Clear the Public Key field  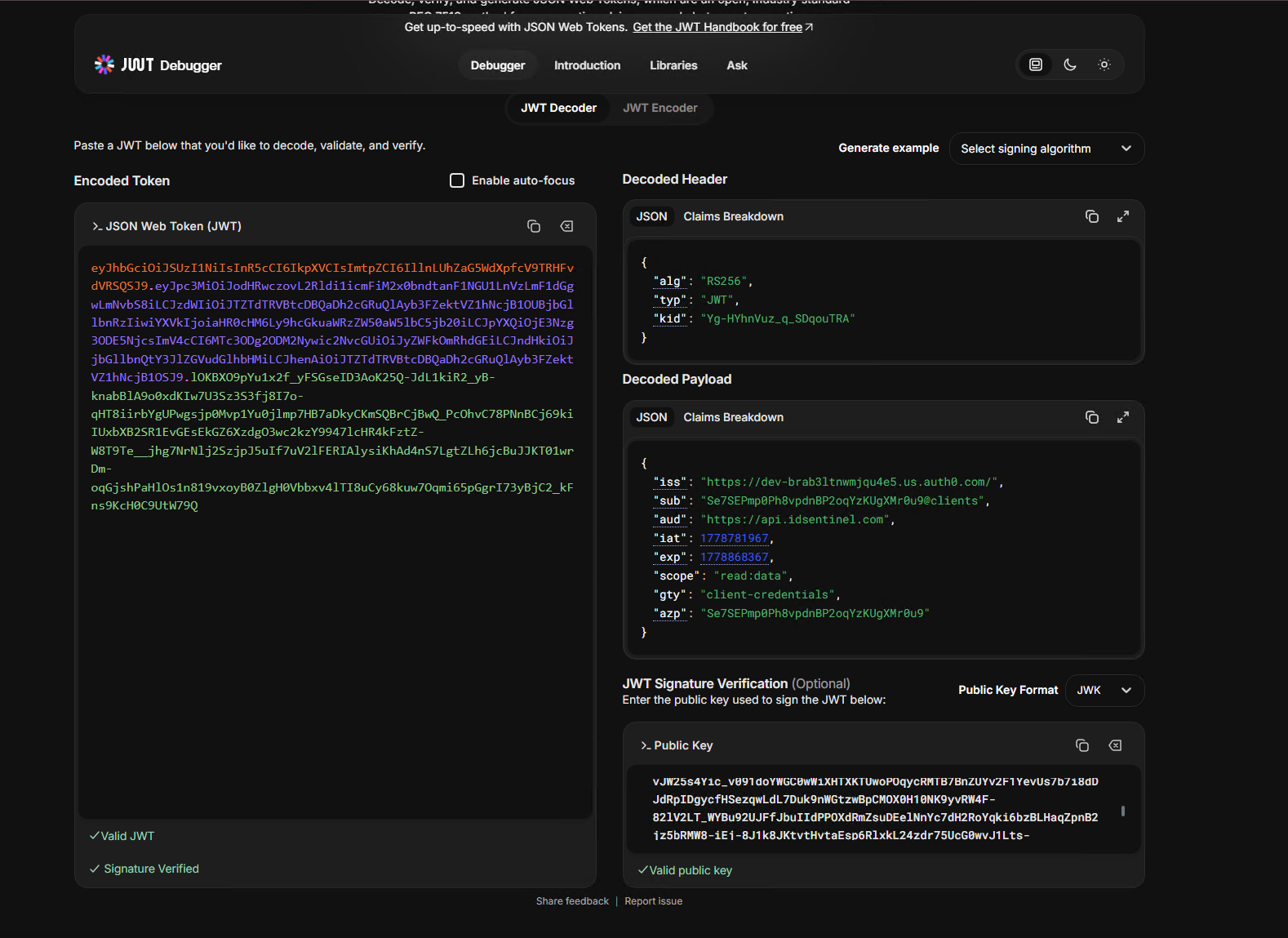point(1115,745)
